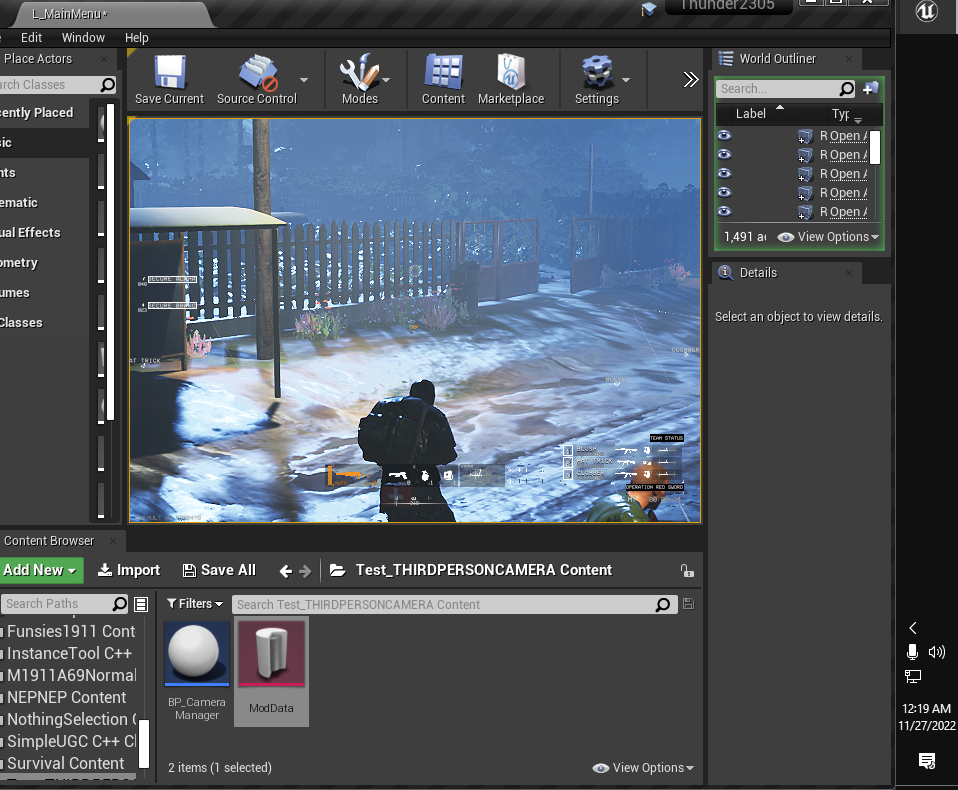Close the Details tab
958x790 pixels.
click(849, 272)
